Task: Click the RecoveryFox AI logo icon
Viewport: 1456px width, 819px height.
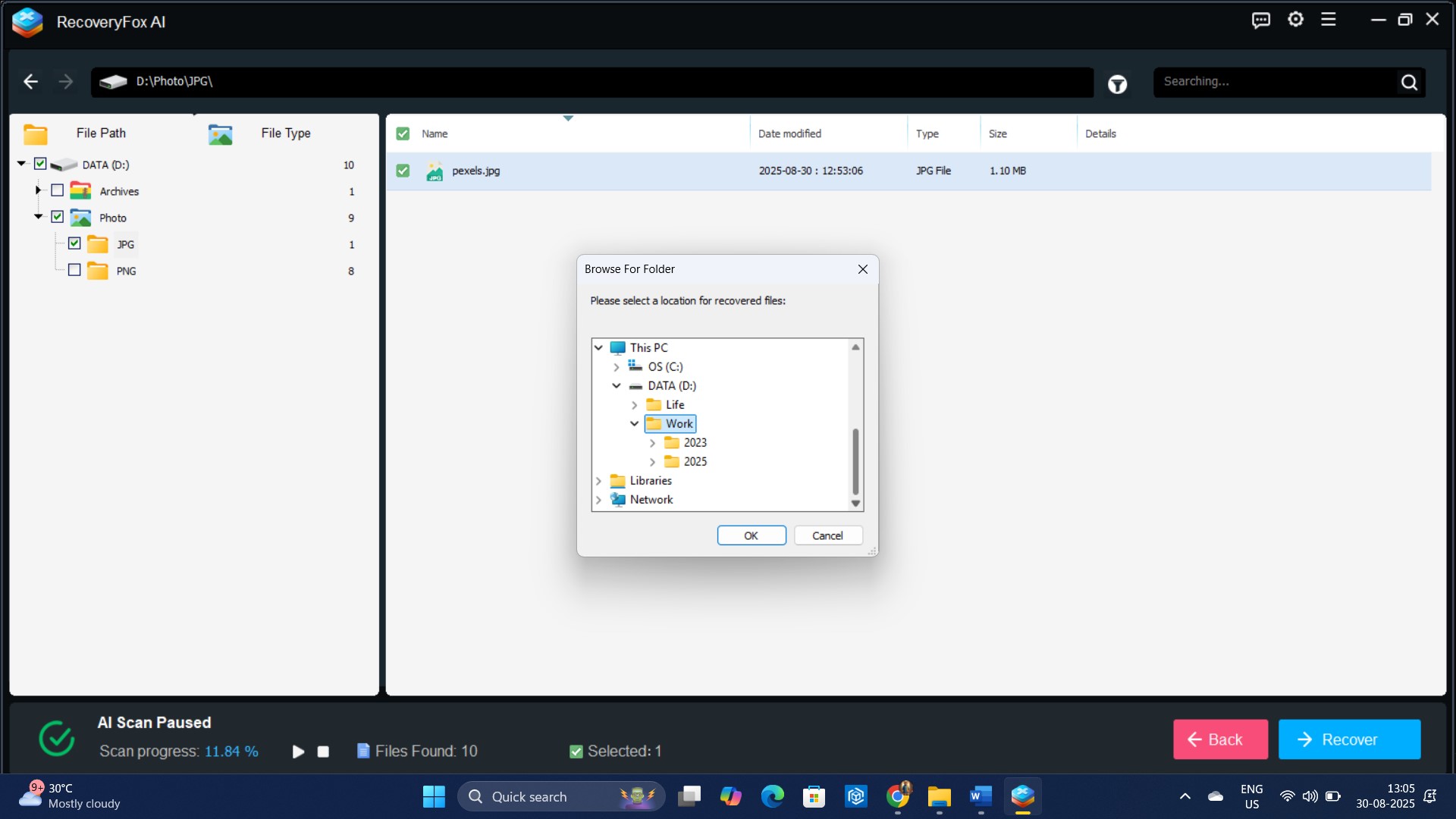Action: coord(27,22)
